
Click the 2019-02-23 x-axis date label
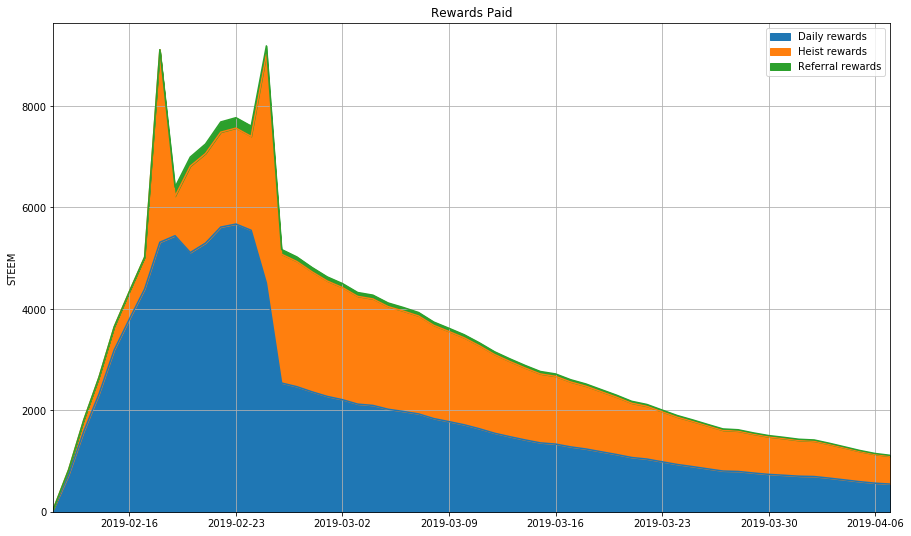point(236,523)
